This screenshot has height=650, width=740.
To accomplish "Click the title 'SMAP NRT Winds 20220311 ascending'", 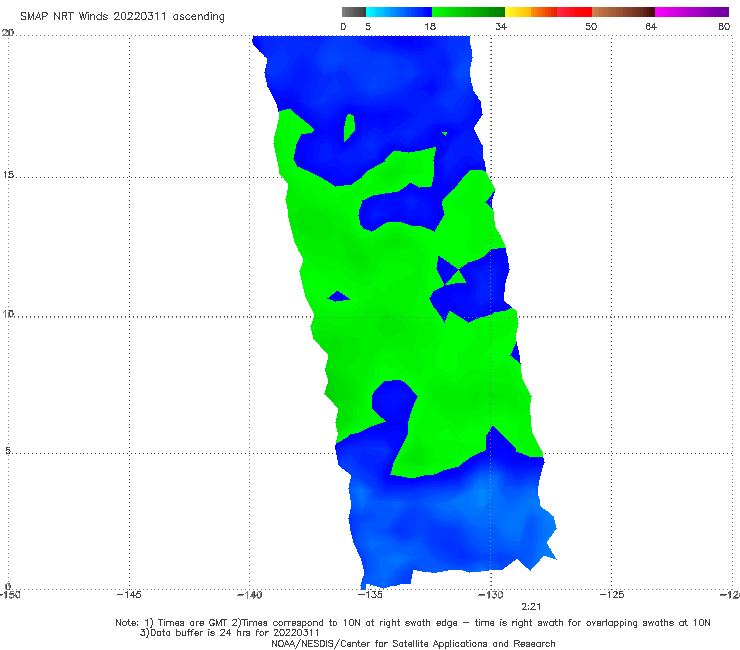I will (x=122, y=17).
